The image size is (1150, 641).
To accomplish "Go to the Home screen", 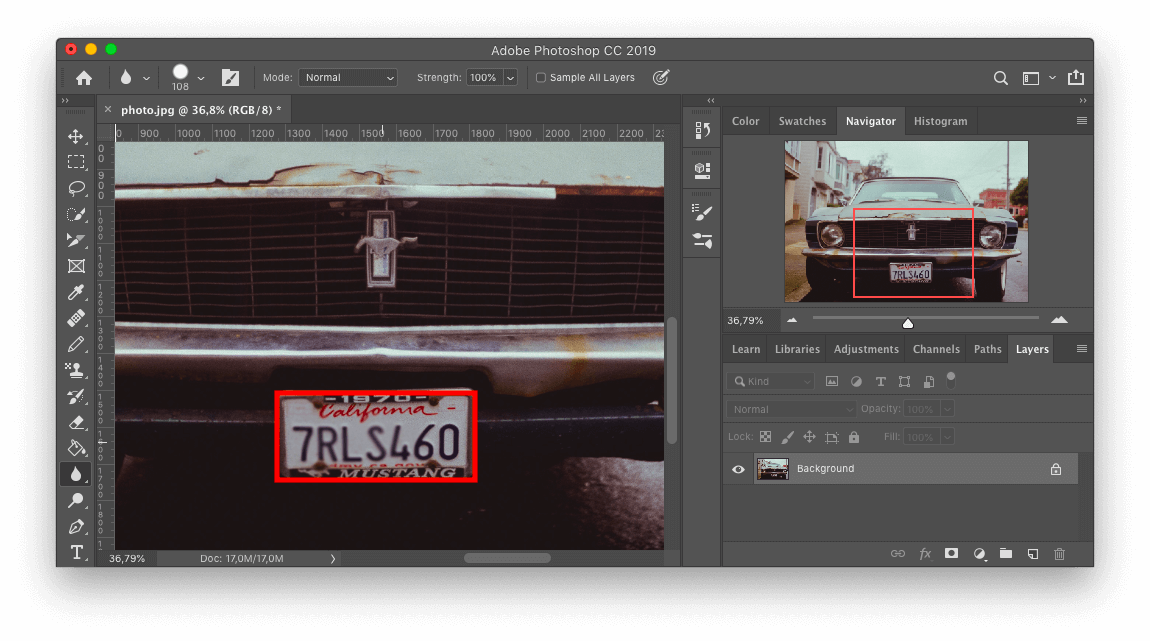I will click(84, 78).
